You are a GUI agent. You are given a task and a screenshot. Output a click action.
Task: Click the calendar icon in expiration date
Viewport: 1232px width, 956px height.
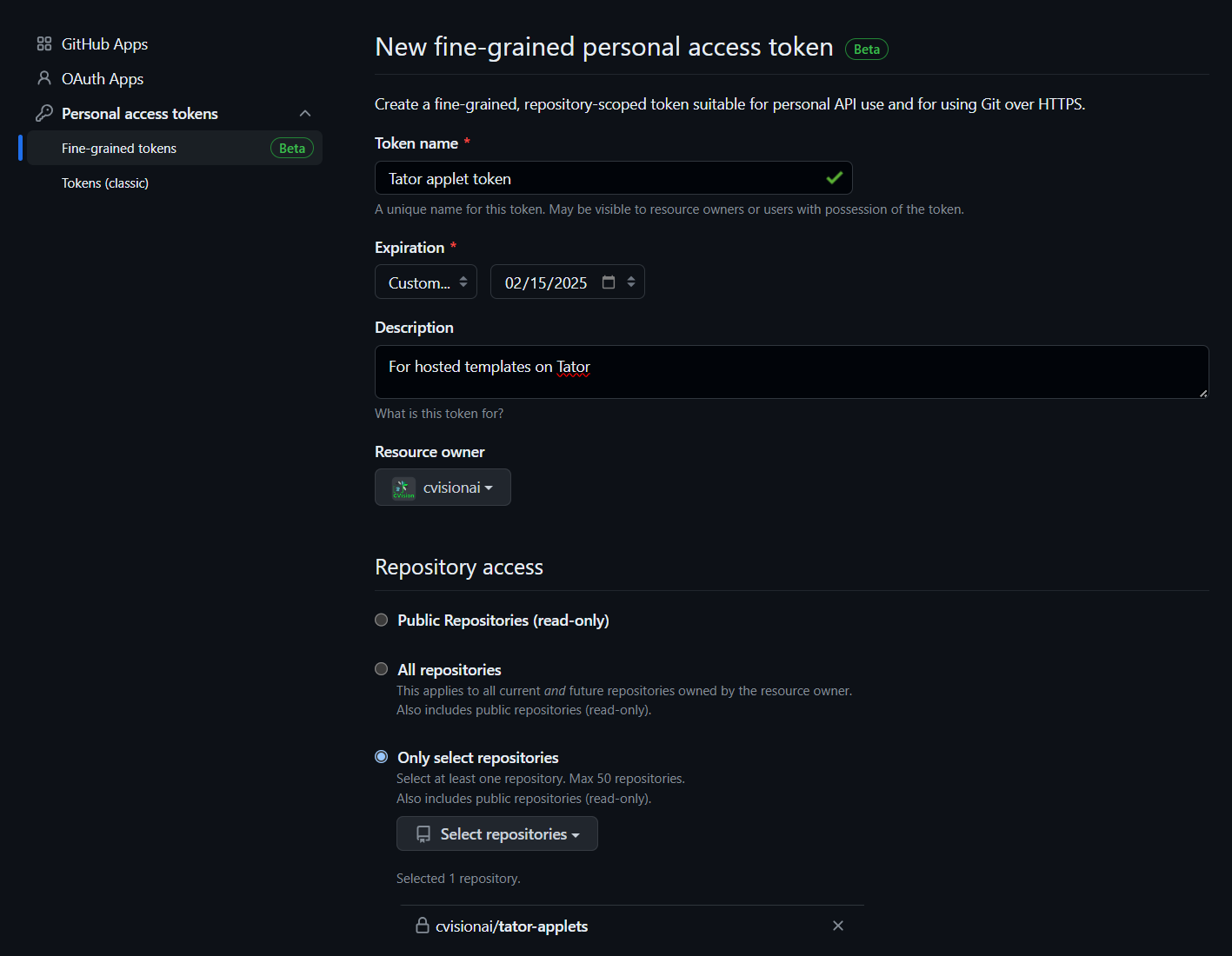click(609, 282)
